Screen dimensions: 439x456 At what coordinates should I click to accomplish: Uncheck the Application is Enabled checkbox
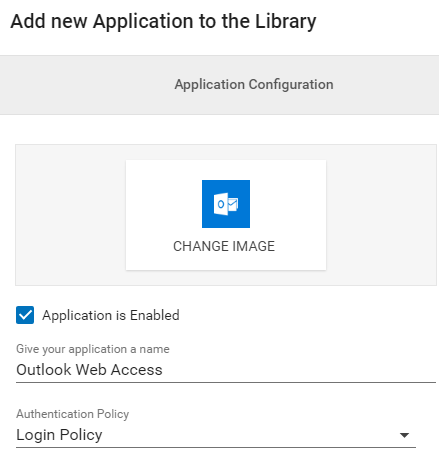[25, 315]
